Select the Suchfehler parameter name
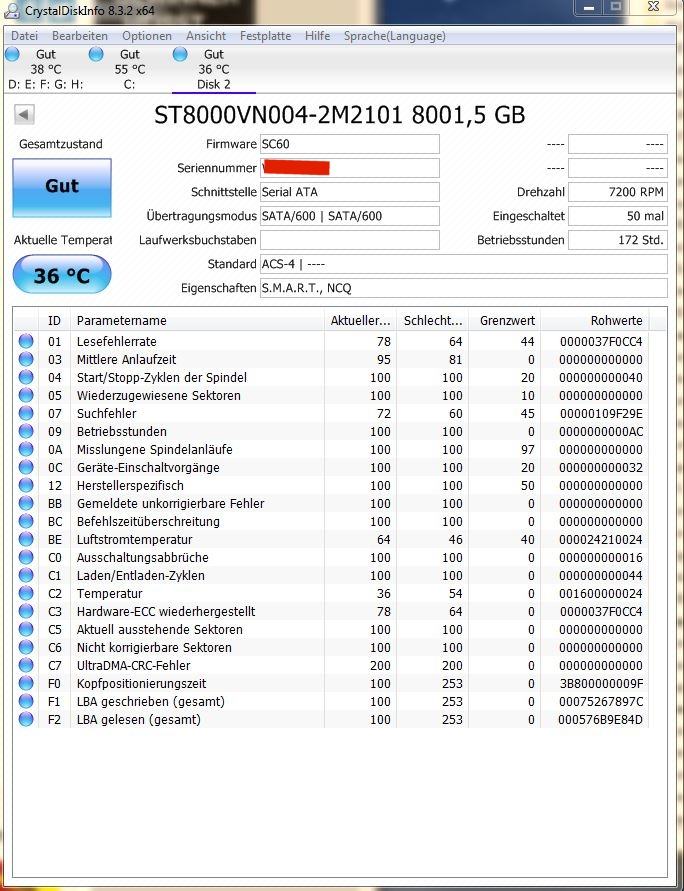This screenshot has height=891, width=684. pyautogui.click(x=106, y=414)
